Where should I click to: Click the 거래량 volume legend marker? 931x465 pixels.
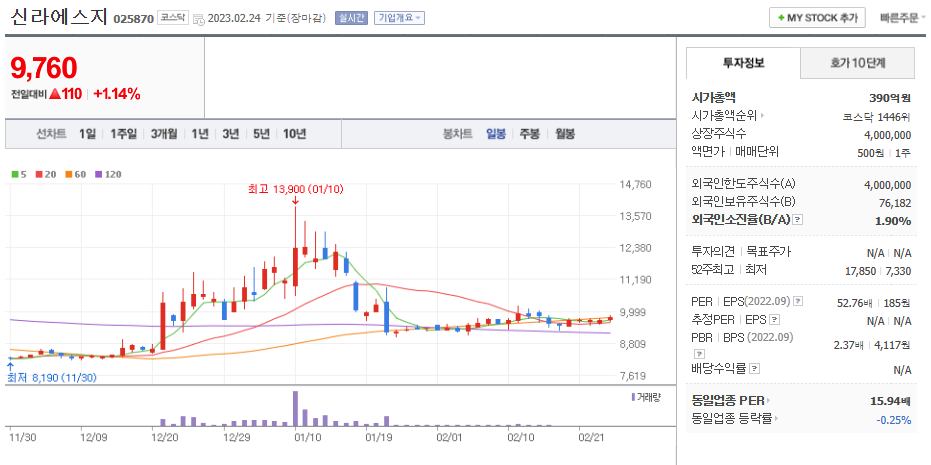coord(633,396)
